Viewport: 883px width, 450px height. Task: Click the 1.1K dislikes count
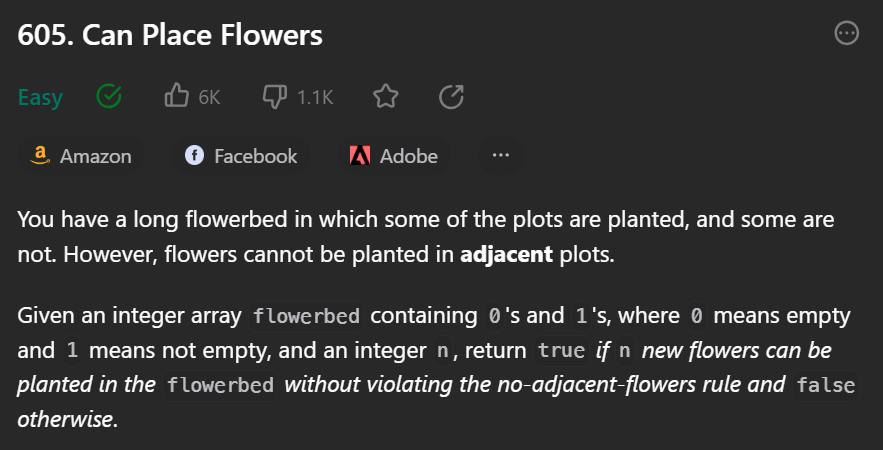tap(315, 97)
